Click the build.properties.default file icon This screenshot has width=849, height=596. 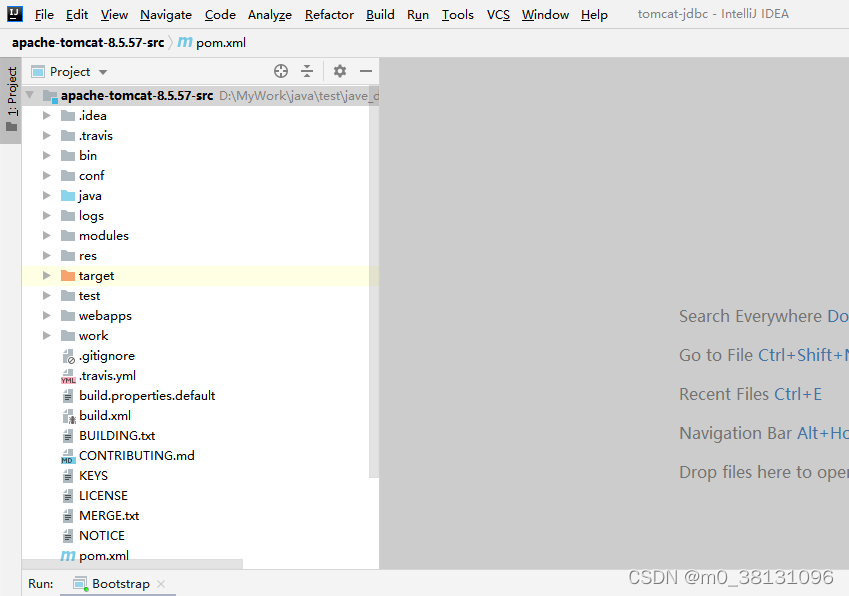[68, 396]
